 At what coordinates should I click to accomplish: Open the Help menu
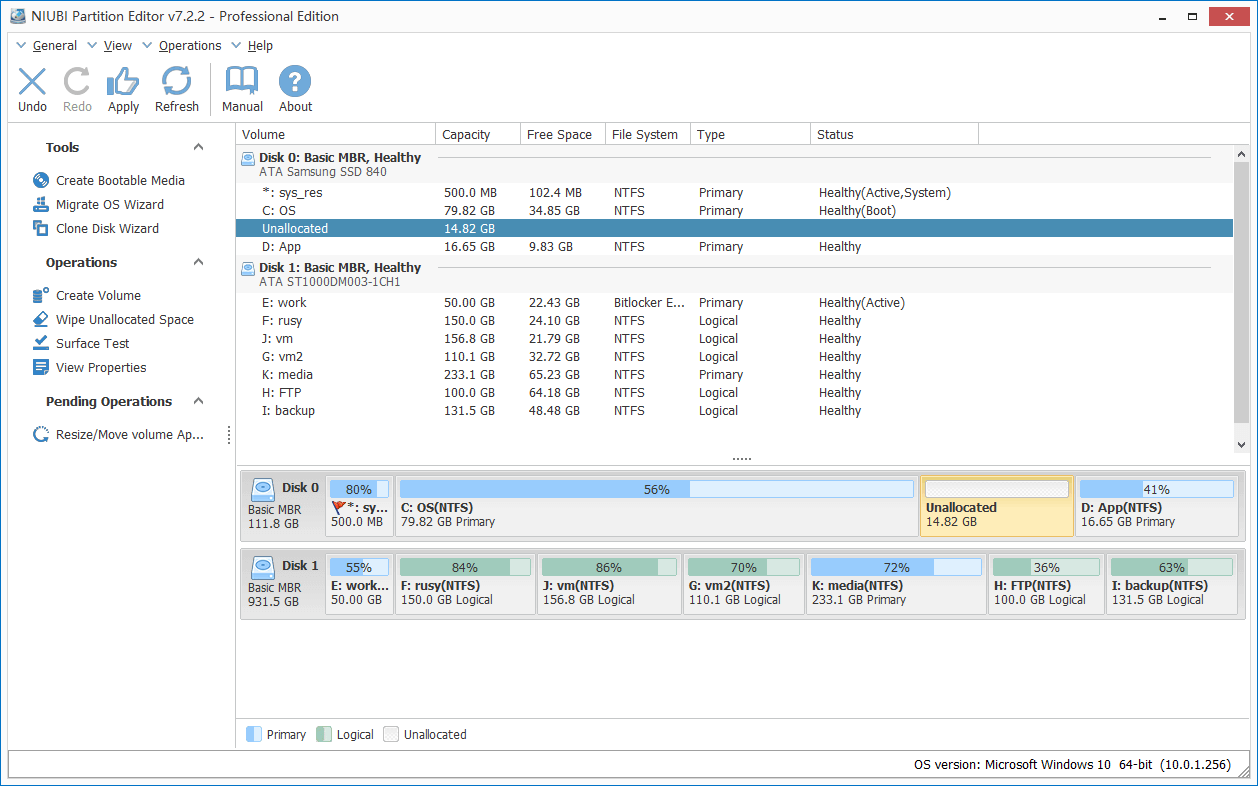260,45
